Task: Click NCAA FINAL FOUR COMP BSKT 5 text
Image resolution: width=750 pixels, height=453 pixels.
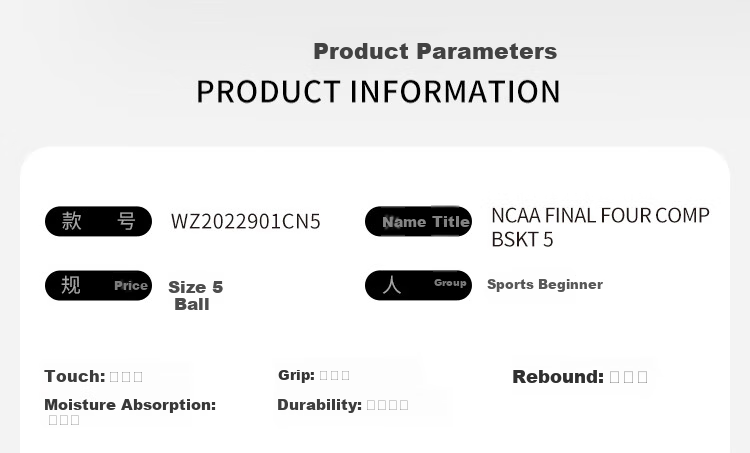Action: (x=600, y=227)
